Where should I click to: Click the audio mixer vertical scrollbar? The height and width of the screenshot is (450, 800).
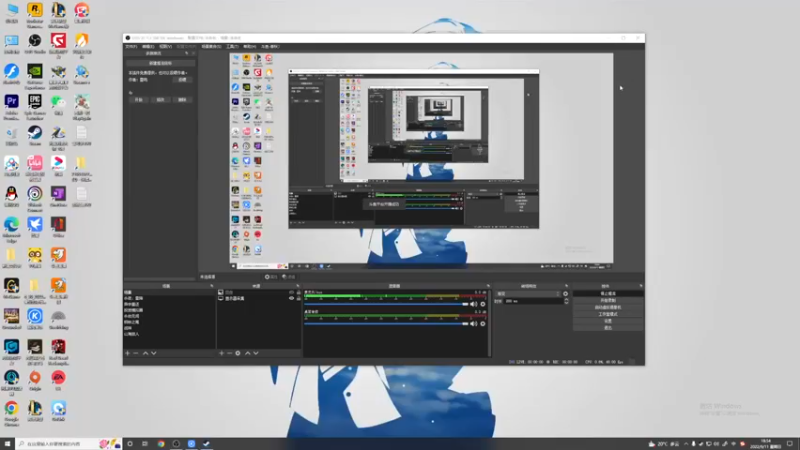click(x=490, y=322)
